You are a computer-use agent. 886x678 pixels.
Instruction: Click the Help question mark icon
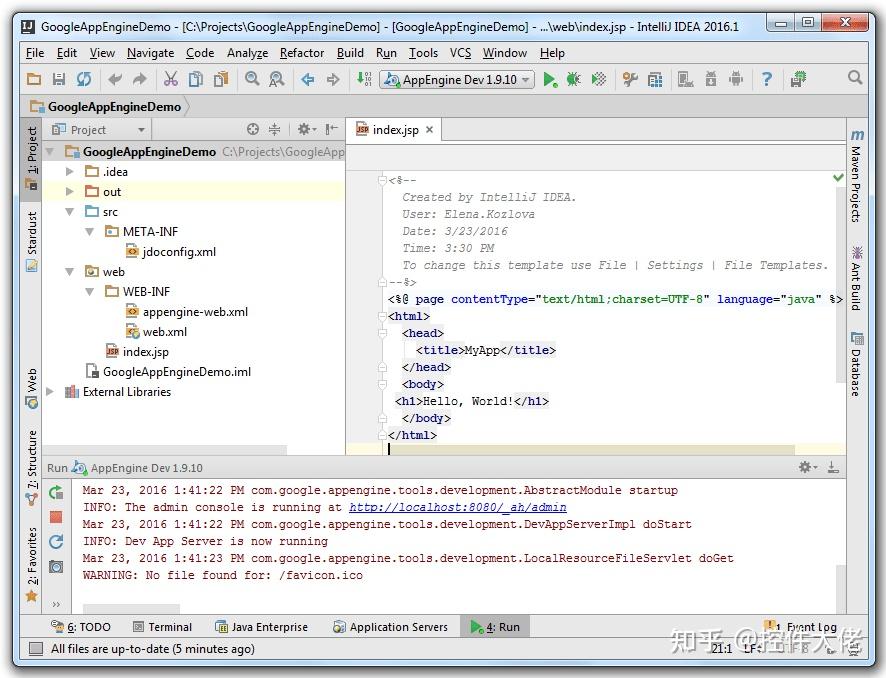(x=766, y=79)
